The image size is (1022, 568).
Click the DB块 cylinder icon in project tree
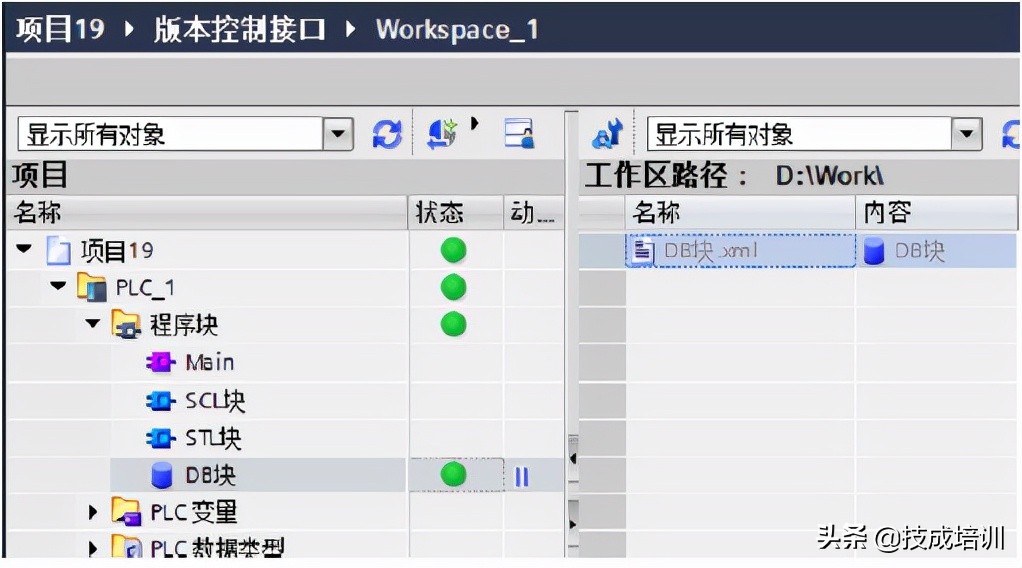[x=162, y=475]
